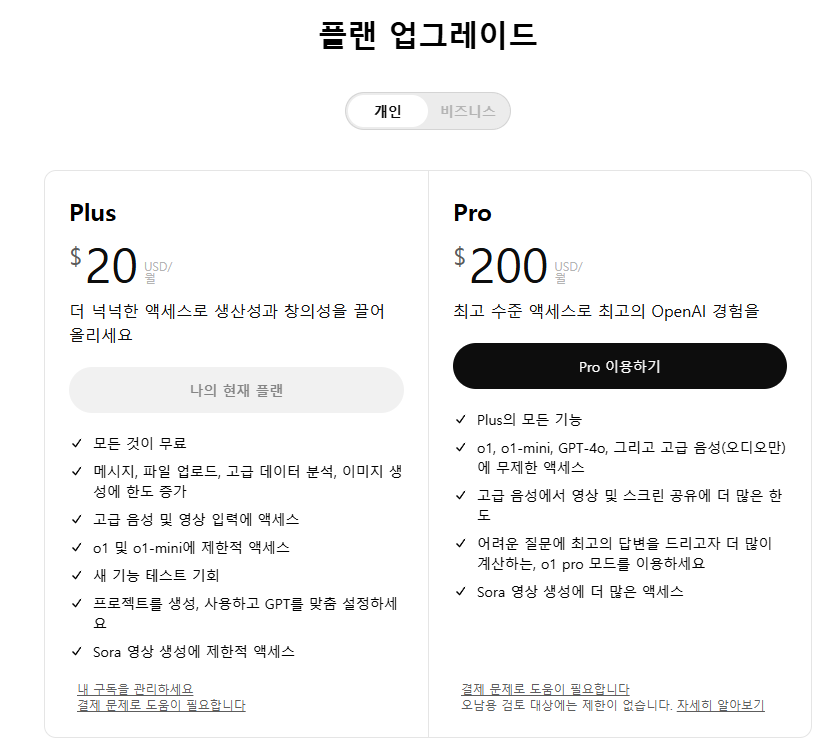Click checkmark beside 고급 음성 및 영상 입력
Viewport: 824px width, 748px height.
click(x=77, y=519)
